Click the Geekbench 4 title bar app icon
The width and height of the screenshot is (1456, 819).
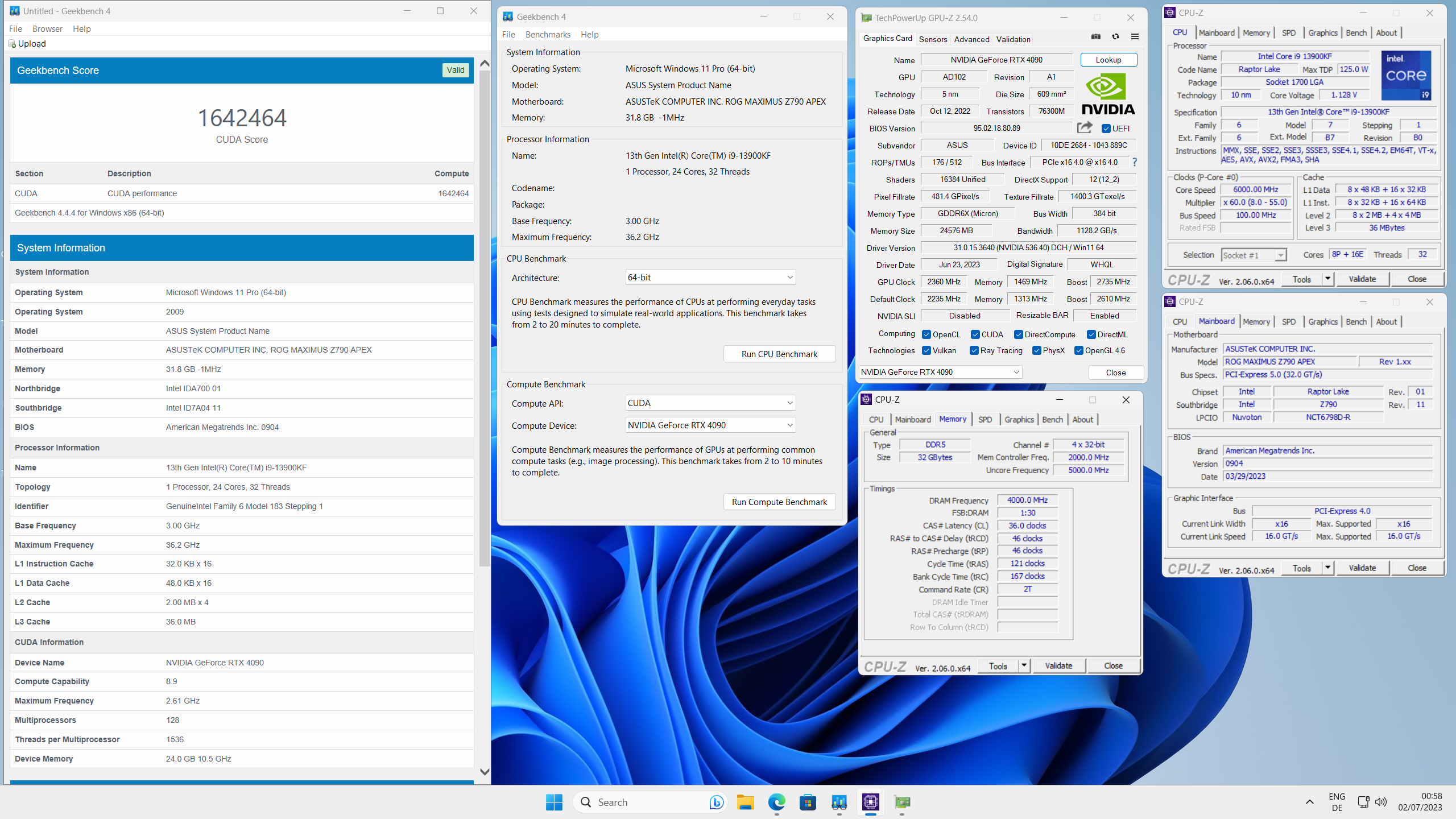pyautogui.click(x=508, y=16)
